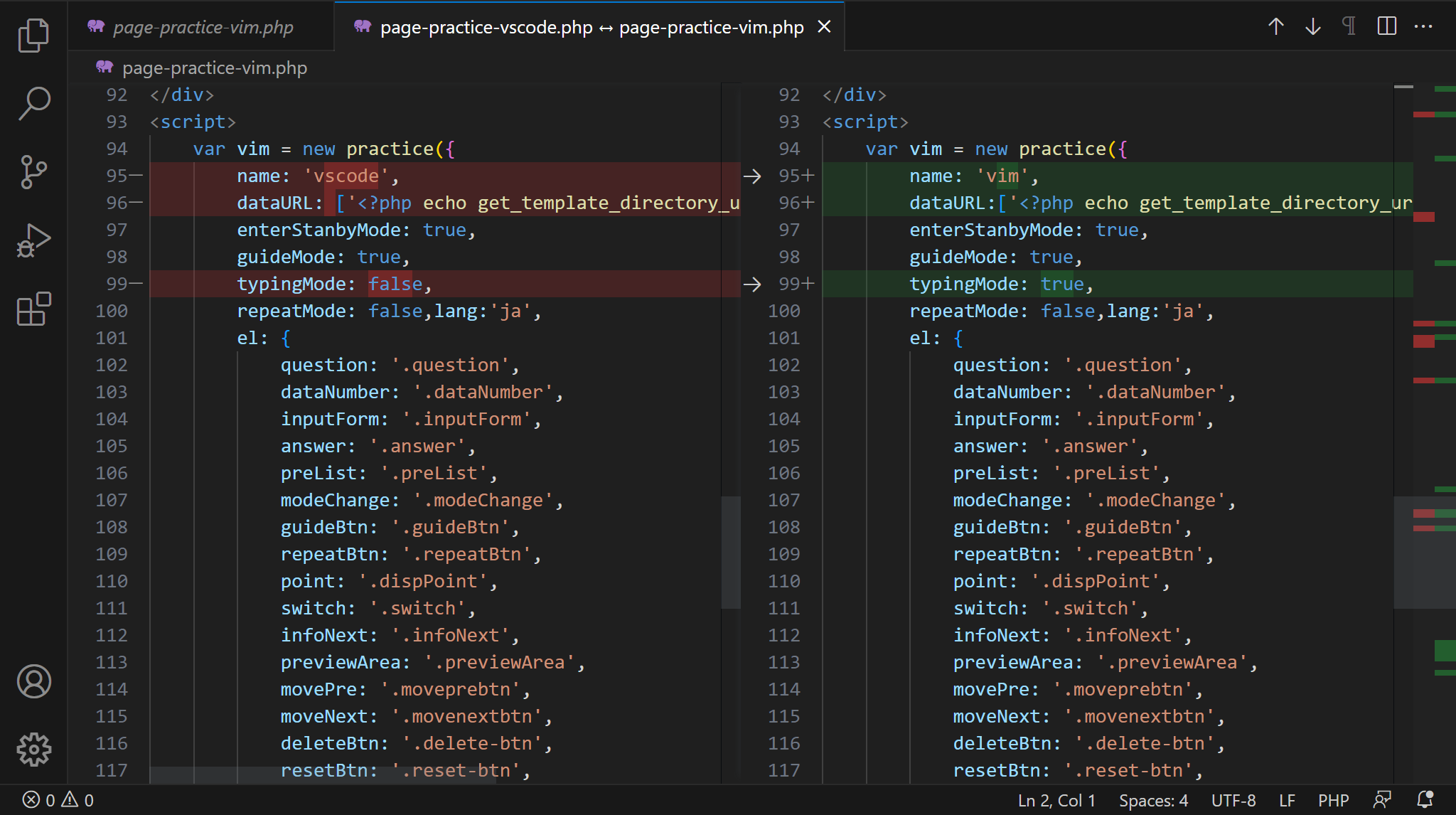1456x815 pixels.
Task: Open the Run and Debug view
Action: tap(33, 240)
